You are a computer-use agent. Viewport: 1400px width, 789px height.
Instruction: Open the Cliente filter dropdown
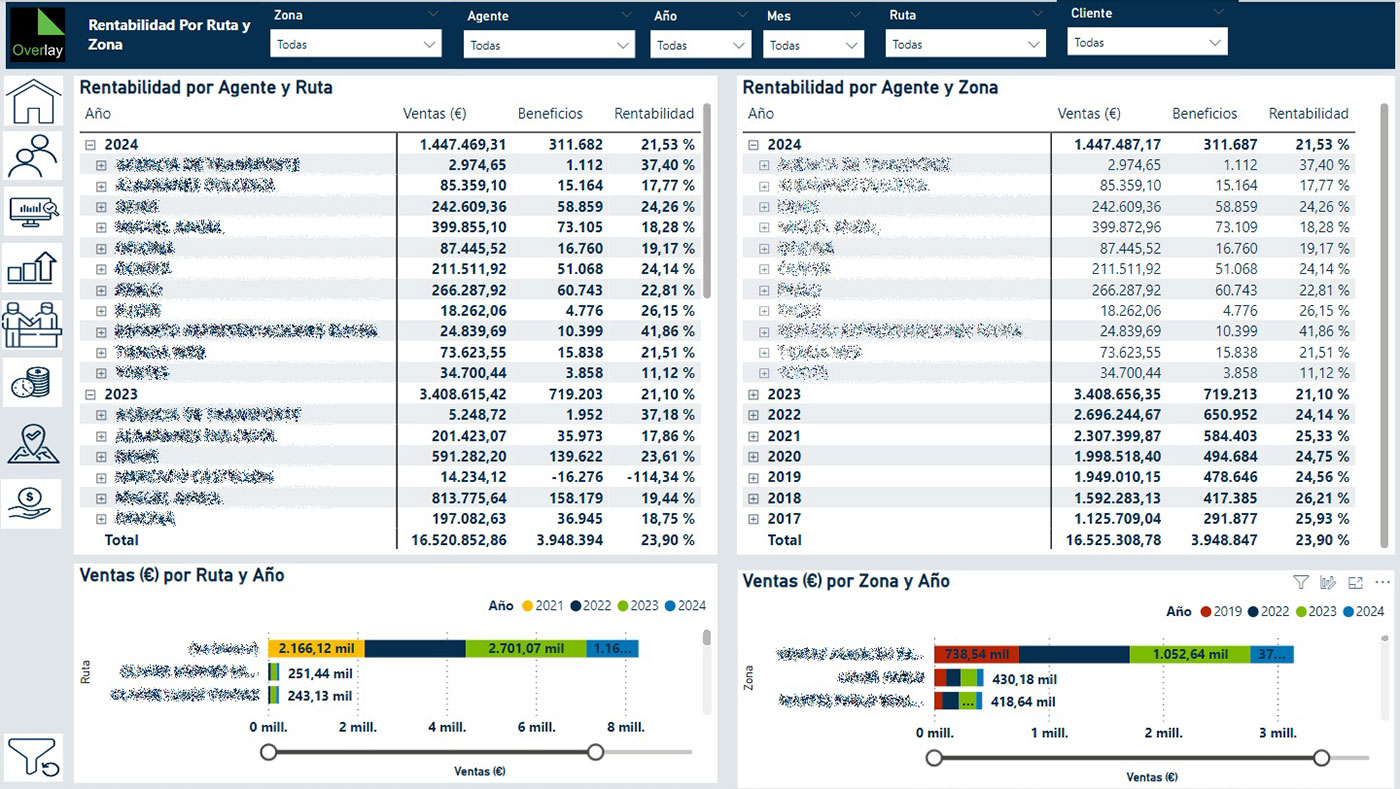1147,43
